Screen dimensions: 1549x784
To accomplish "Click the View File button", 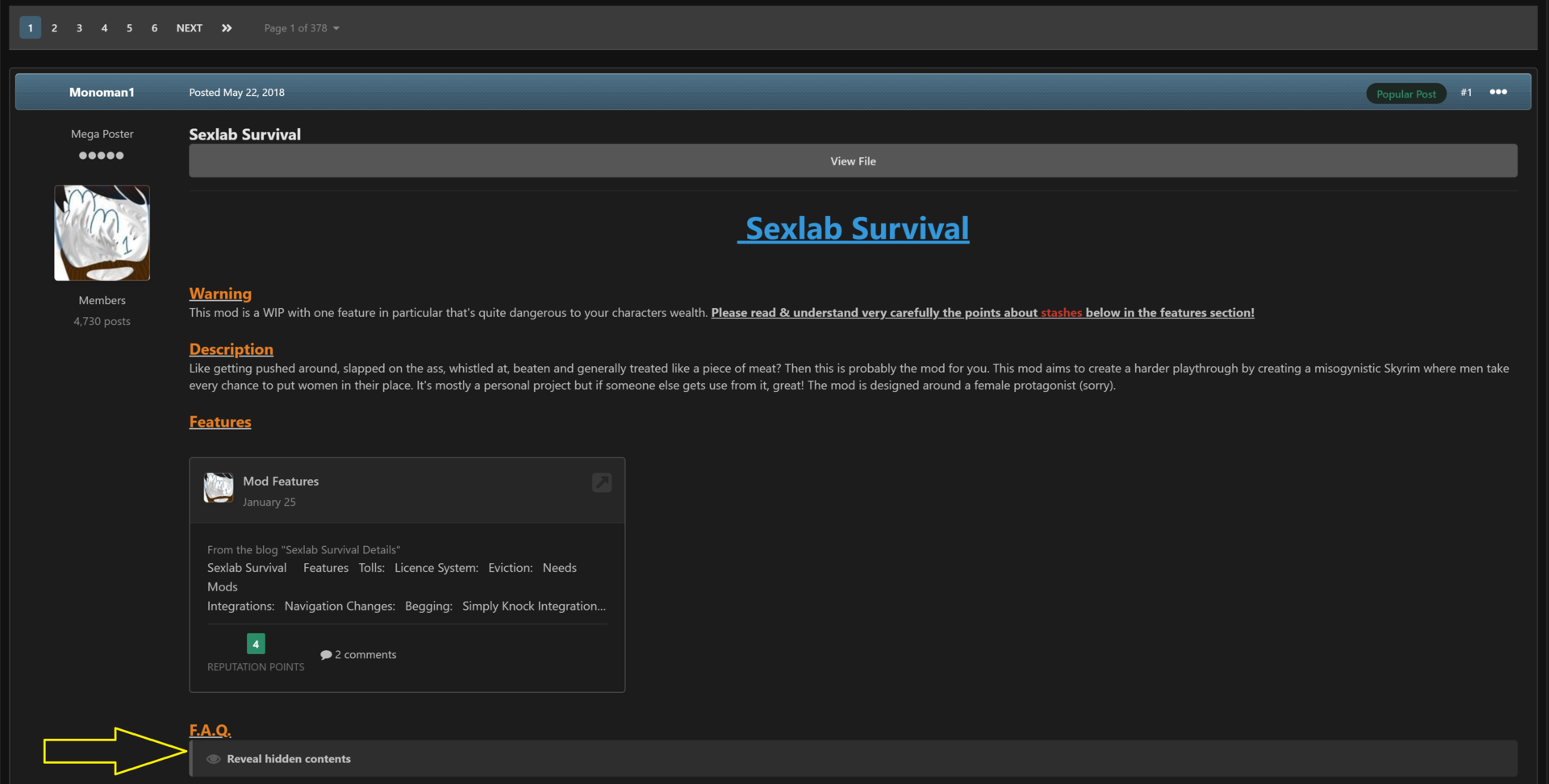I will tap(853, 161).
